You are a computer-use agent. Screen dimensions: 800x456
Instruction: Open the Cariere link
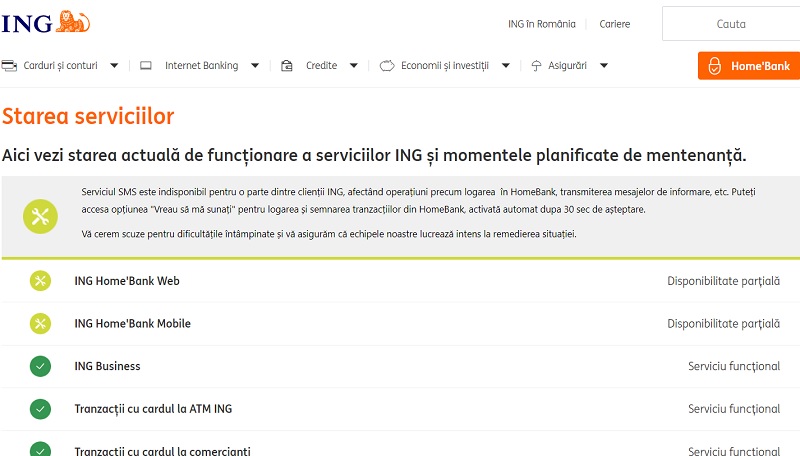pyautogui.click(x=615, y=24)
